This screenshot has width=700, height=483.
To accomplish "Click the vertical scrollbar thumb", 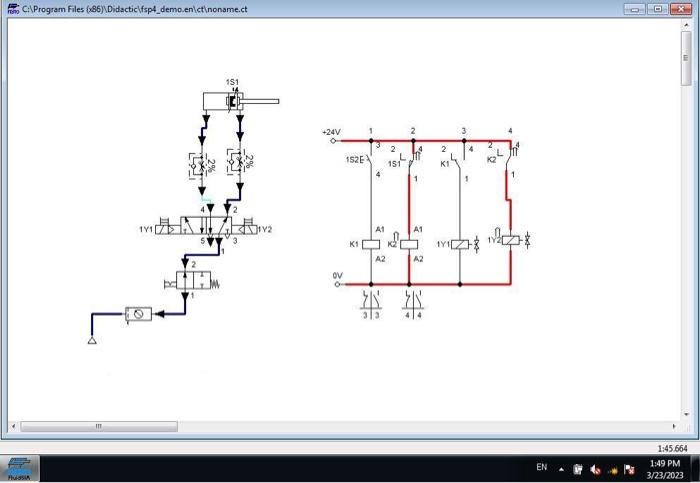I will pyautogui.click(x=687, y=58).
